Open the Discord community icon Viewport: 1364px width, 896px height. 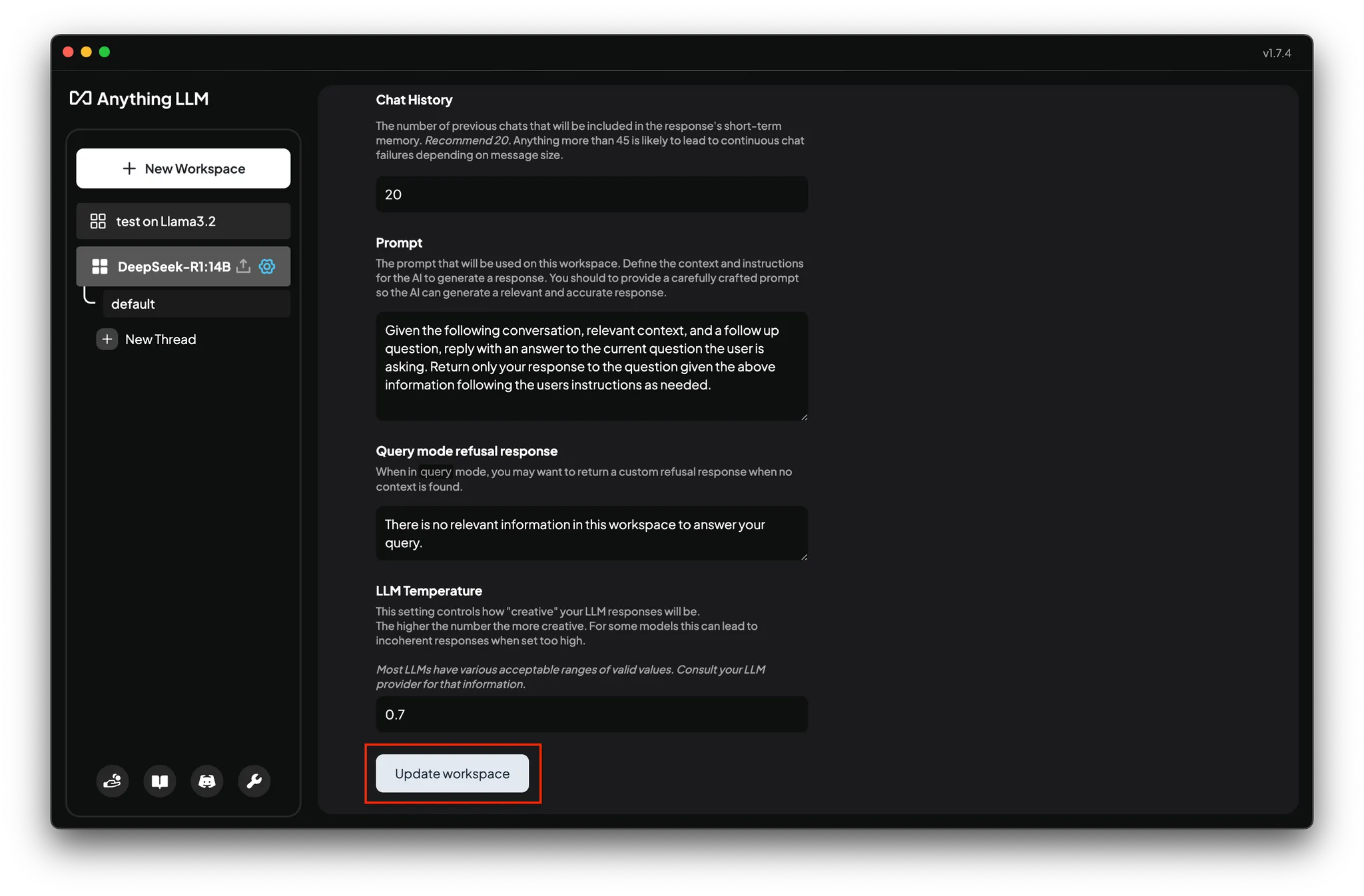[x=207, y=781]
